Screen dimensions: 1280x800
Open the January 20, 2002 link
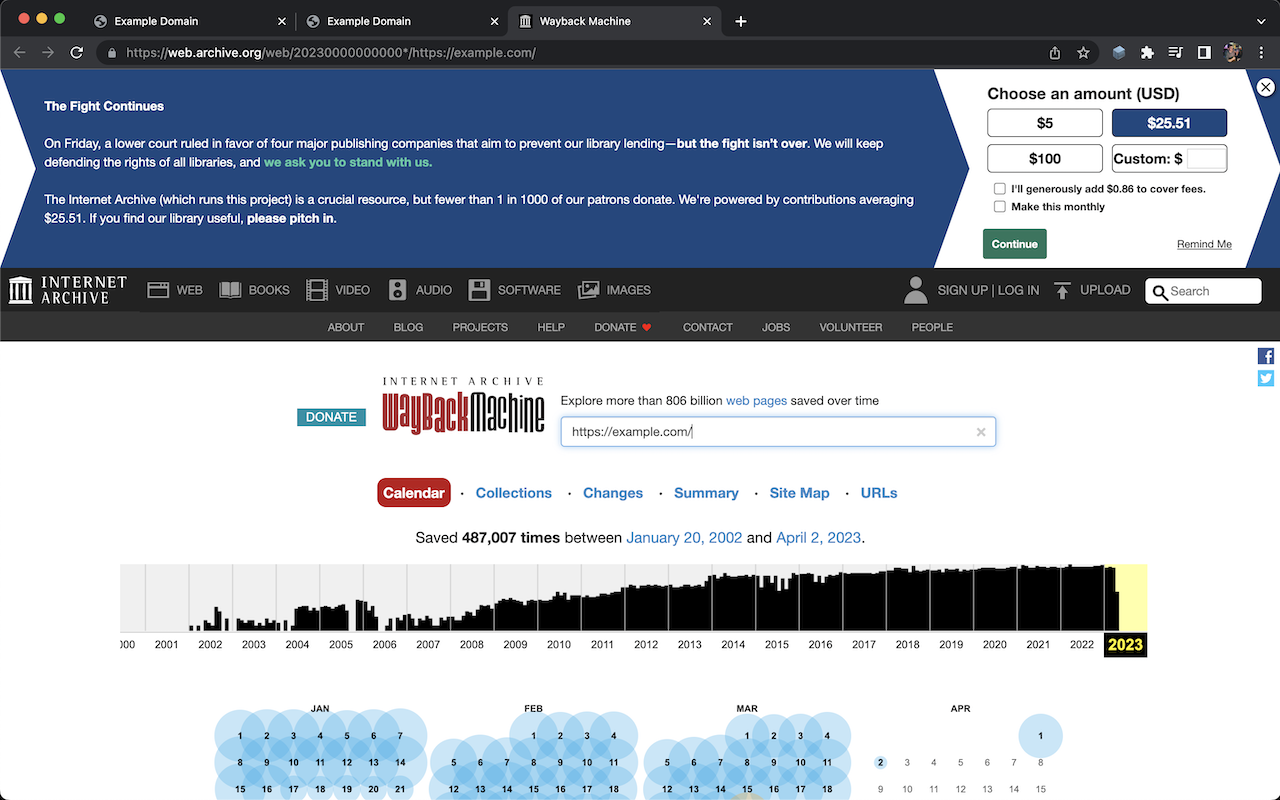[x=684, y=538]
